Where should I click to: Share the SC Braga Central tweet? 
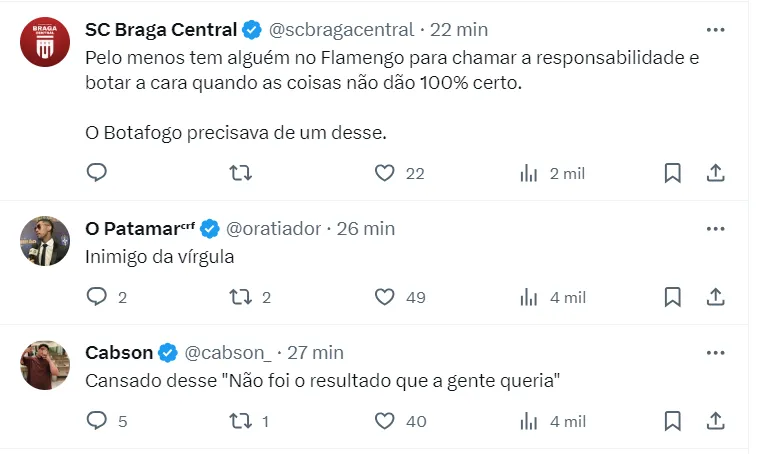pyautogui.click(x=716, y=173)
